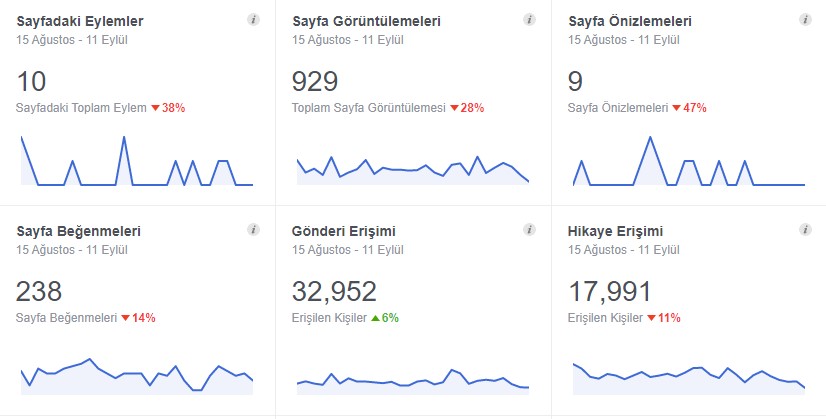Image resolution: width=826 pixels, height=419 pixels.
Task: Click date range under Sayfa Önizlemeleri heading
Action: pos(624,40)
